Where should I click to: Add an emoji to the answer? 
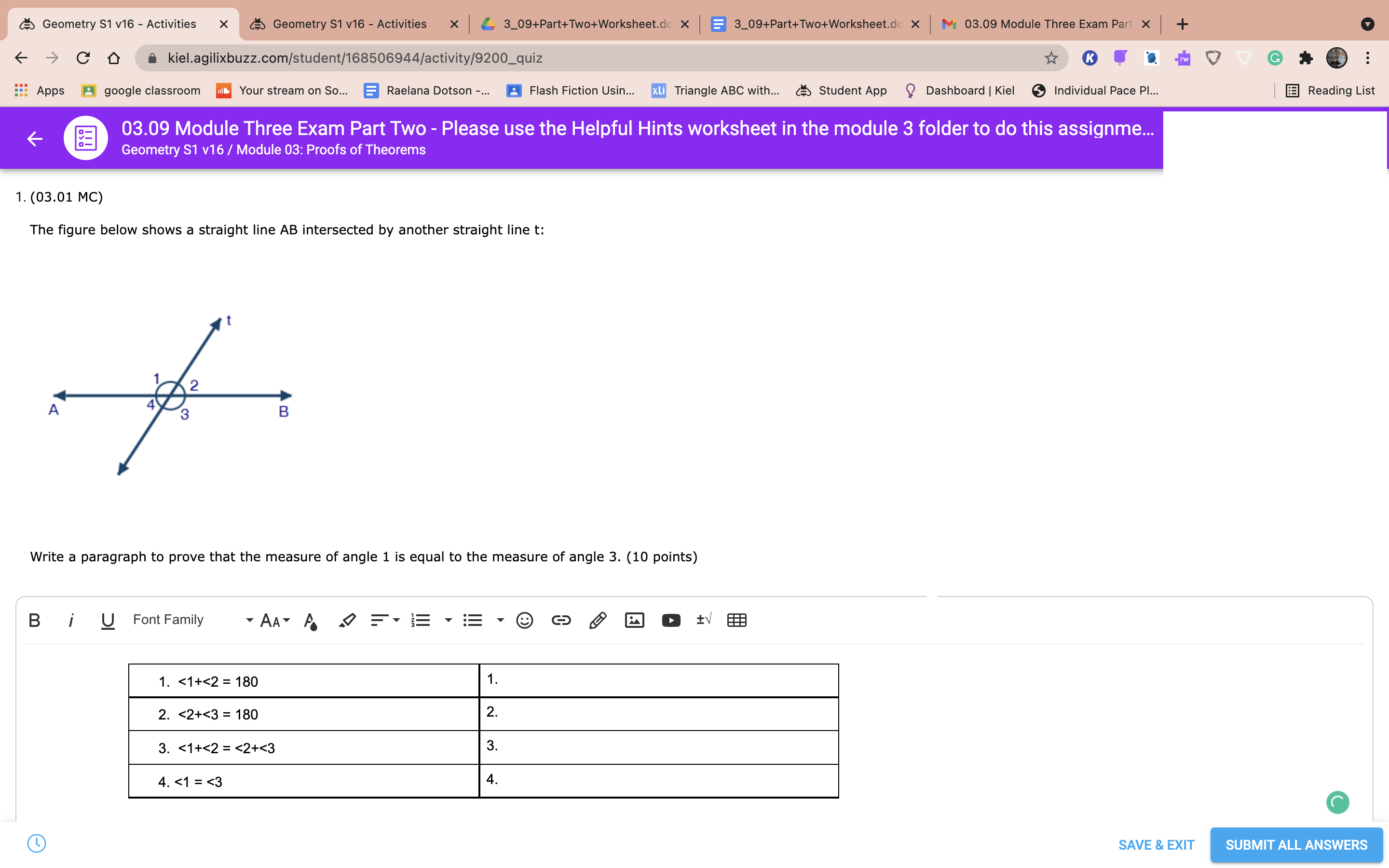523,620
